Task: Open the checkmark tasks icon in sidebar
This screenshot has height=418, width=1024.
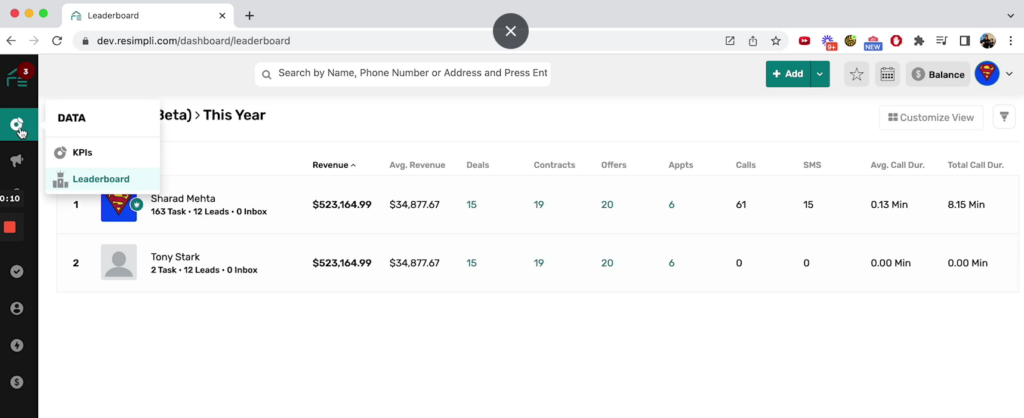Action: [x=17, y=271]
